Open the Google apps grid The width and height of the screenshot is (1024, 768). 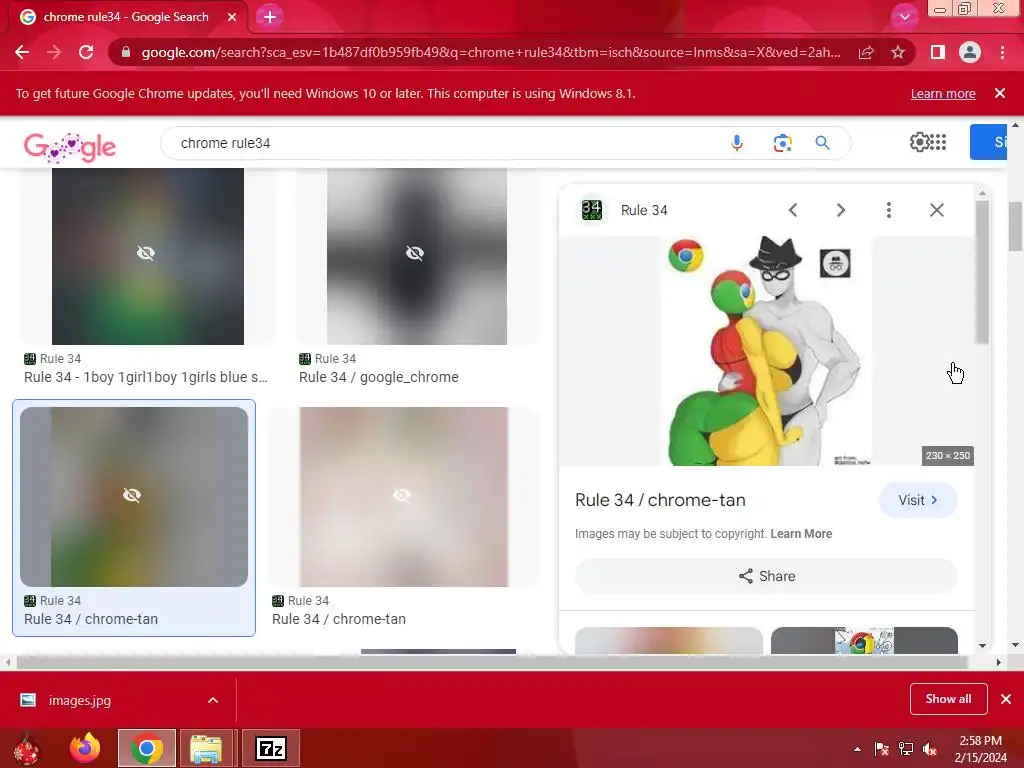click(938, 142)
